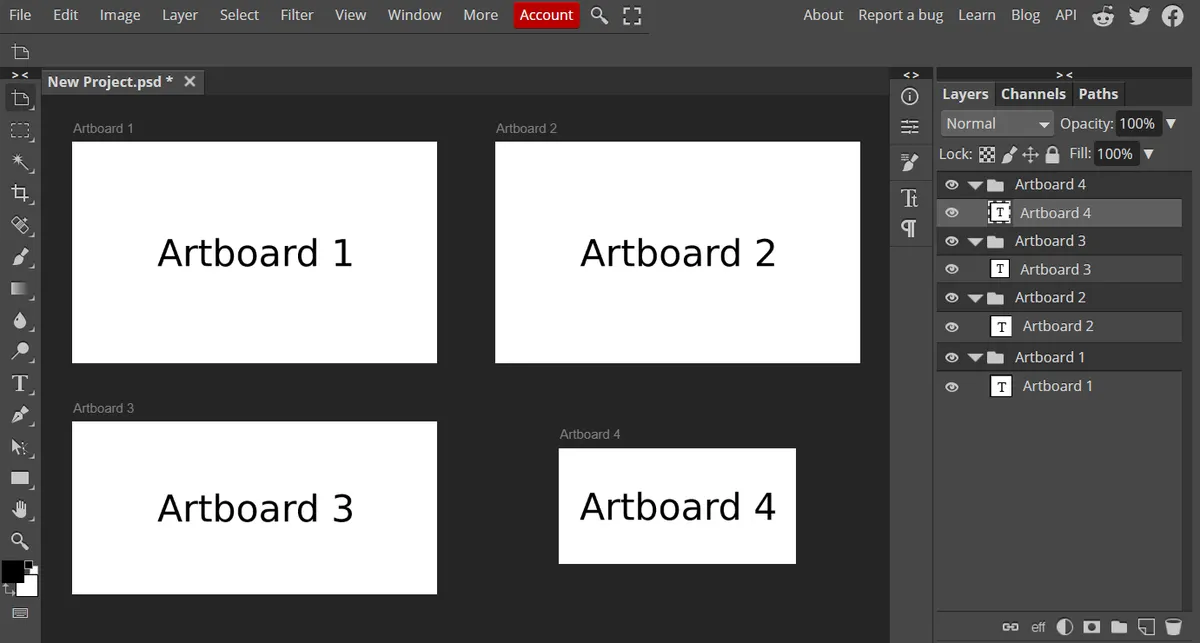Switch to the Channels tab

(x=1033, y=94)
